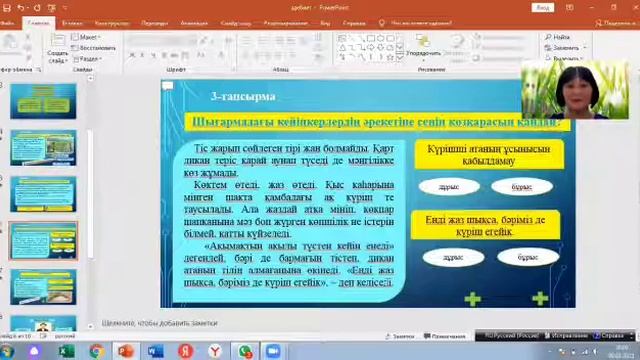Click the rectangle shape in shapes gallery
640x360 pixels.
371,38
